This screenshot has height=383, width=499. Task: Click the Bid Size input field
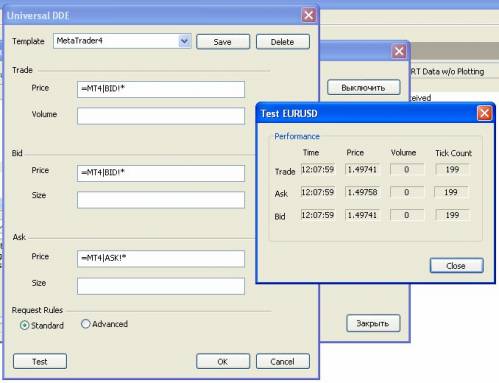coord(161,200)
